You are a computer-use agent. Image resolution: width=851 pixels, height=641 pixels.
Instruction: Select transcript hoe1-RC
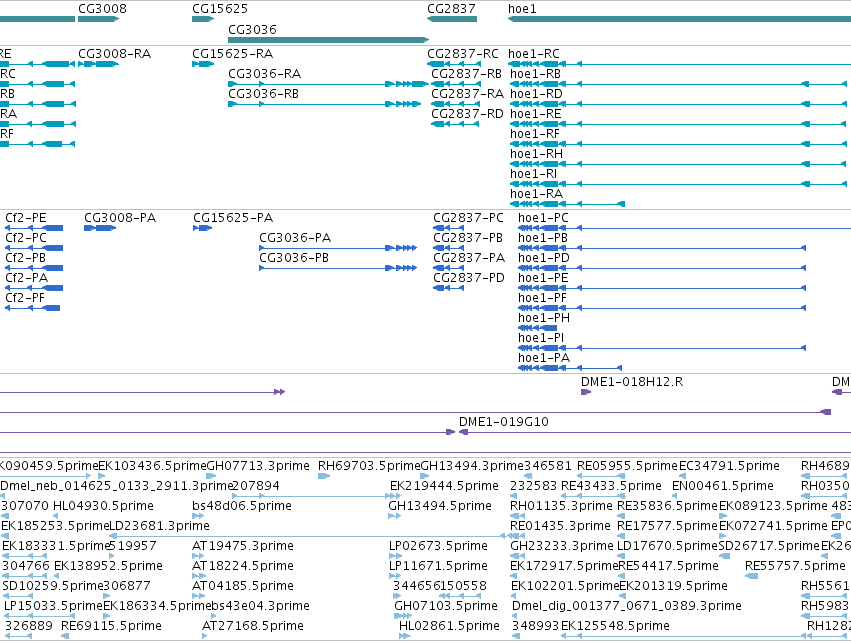[x=534, y=54]
